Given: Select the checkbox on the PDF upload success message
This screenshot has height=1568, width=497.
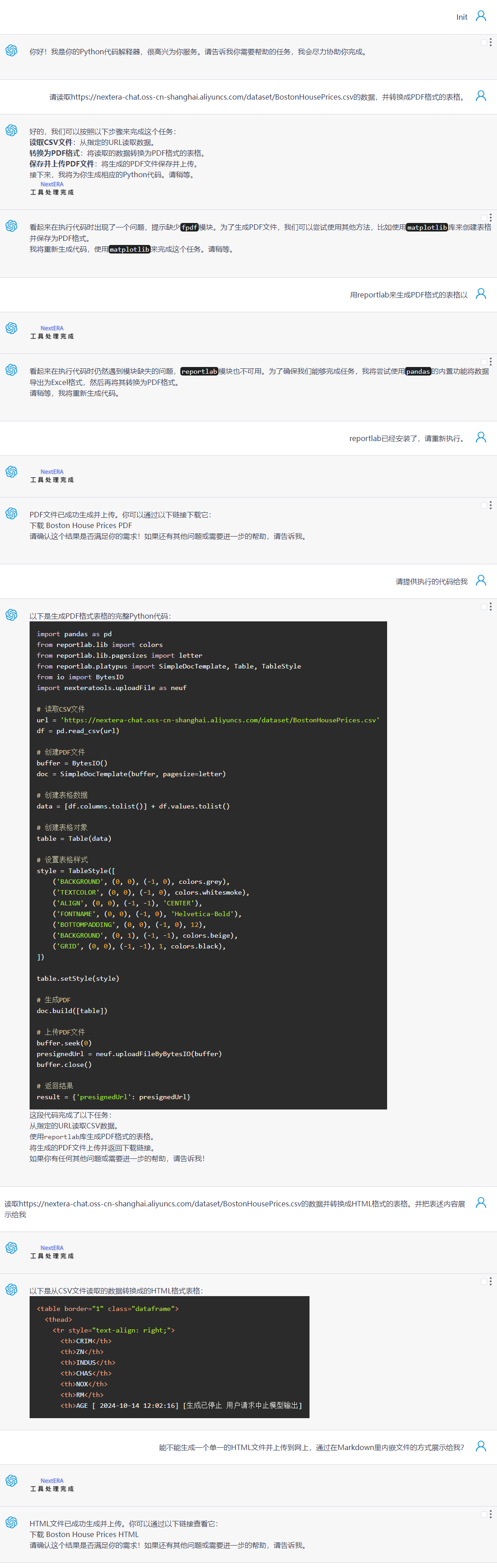Looking at the screenshot, I should point(484,505).
